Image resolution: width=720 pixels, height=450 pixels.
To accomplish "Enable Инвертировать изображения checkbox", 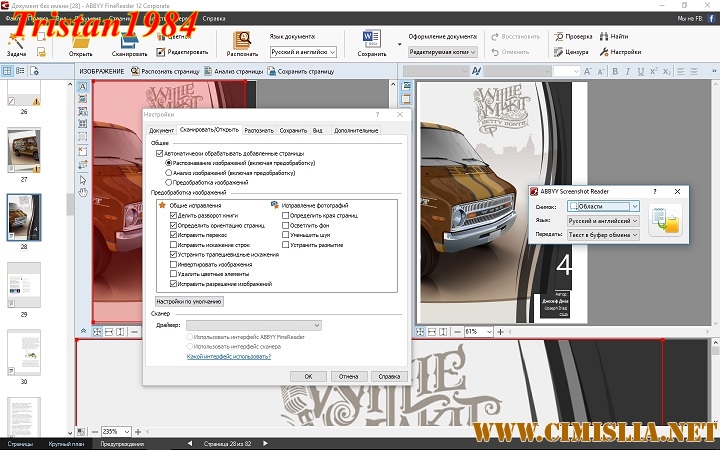I will pos(174,264).
